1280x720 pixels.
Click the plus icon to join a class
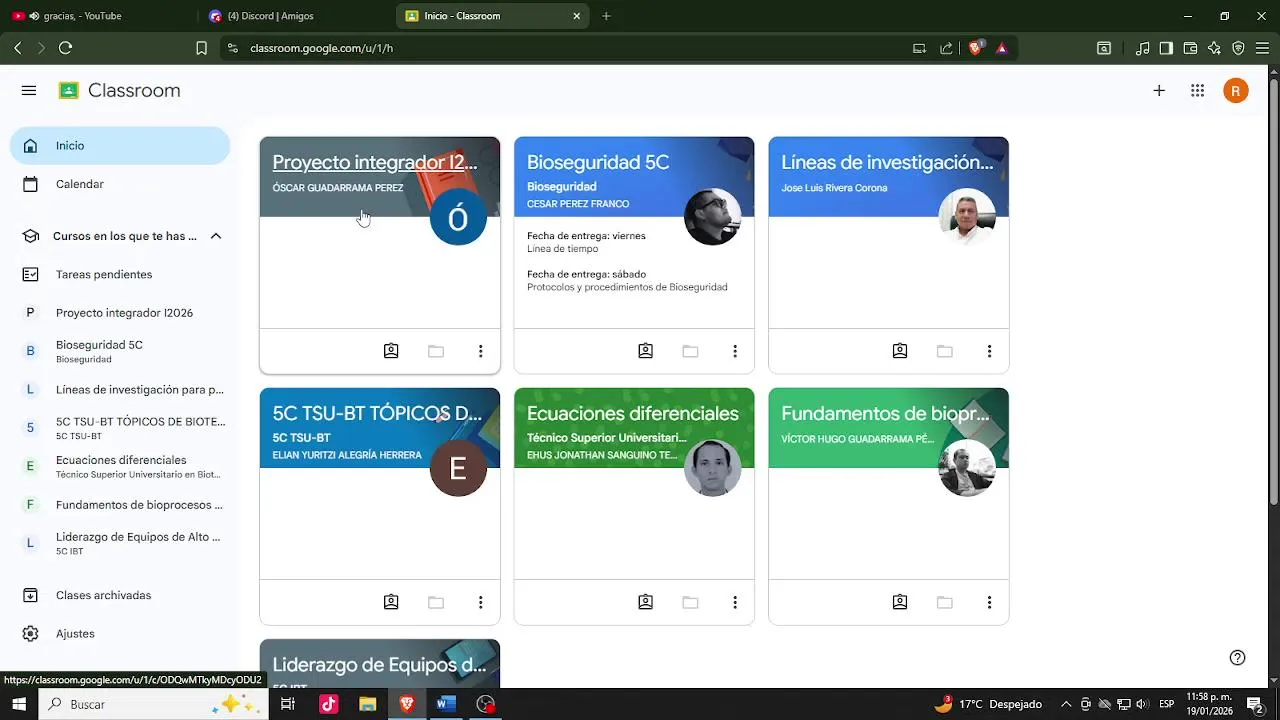[x=1159, y=91]
